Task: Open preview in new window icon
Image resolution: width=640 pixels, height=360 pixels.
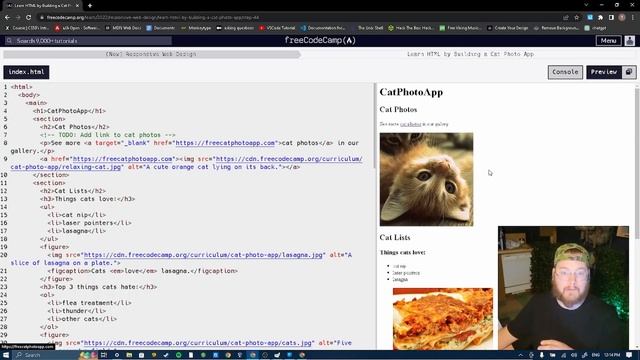Action: (629, 72)
